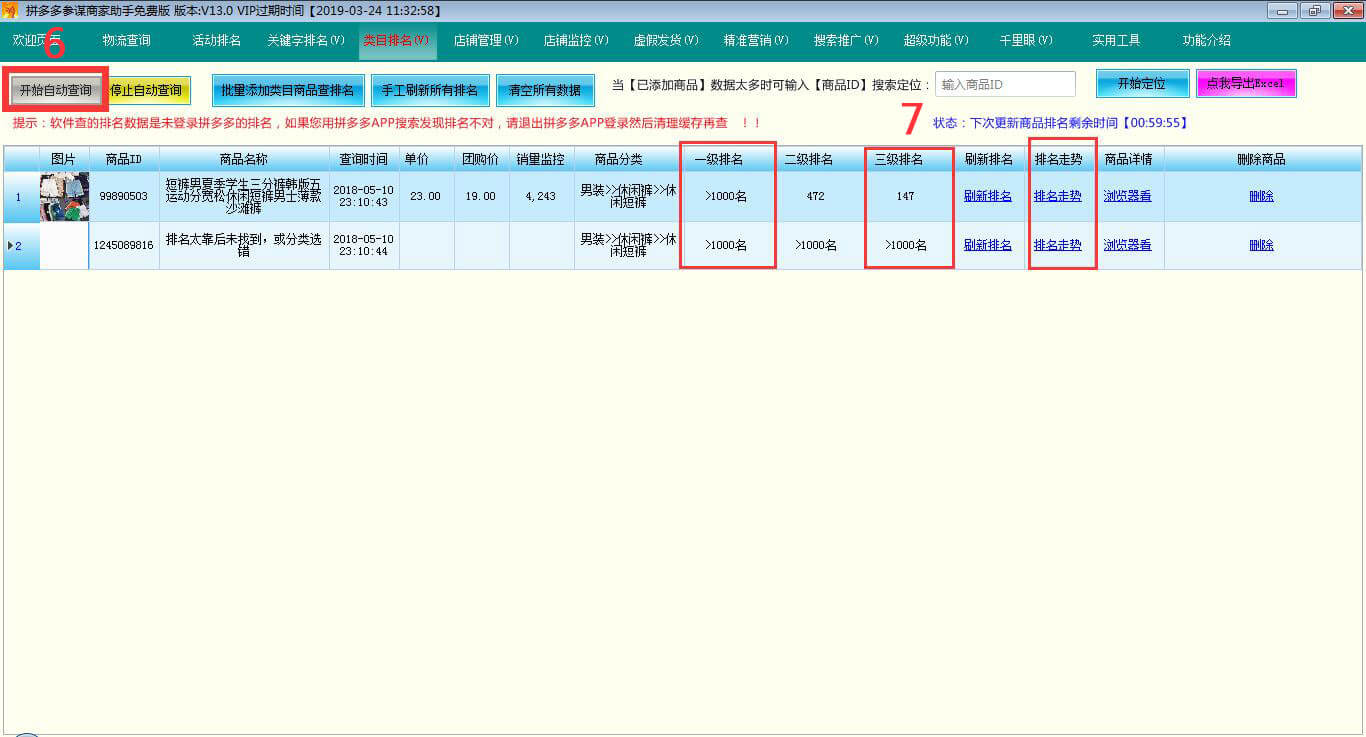Click the 图片 column header
Image resolution: width=1366 pixels, height=737 pixels.
(x=64, y=159)
